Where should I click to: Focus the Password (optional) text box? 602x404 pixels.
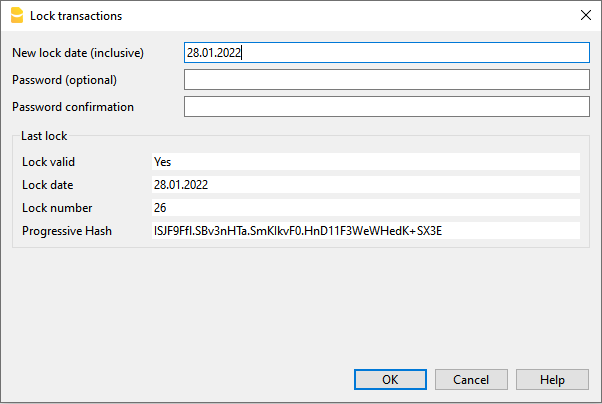pos(387,80)
